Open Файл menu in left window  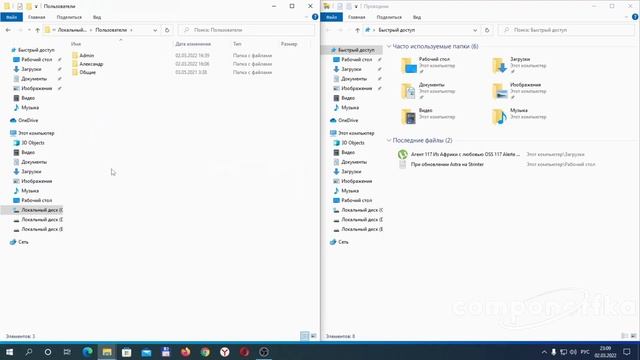tap(11, 17)
